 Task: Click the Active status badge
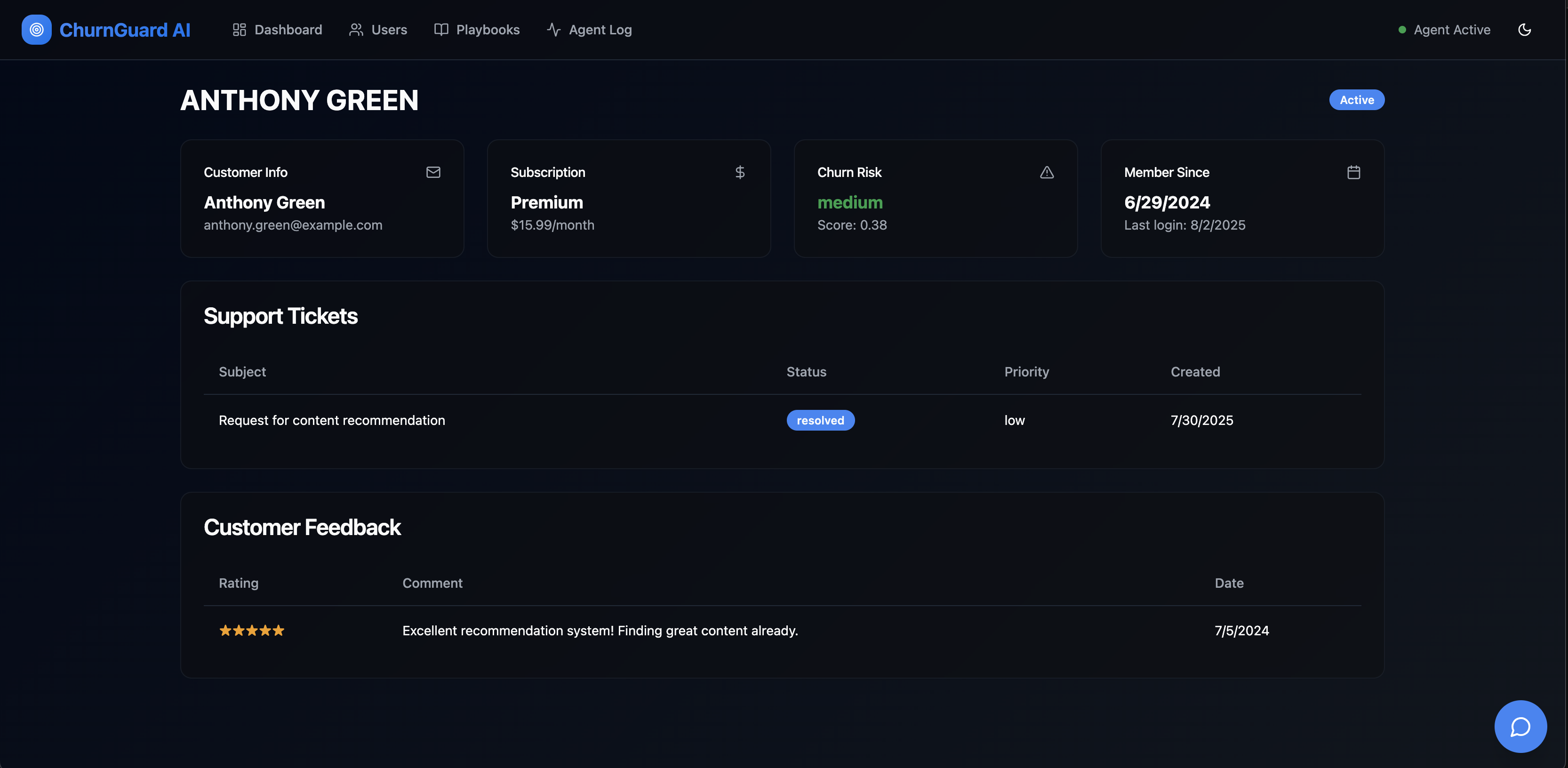pyautogui.click(x=1356, y=100)
